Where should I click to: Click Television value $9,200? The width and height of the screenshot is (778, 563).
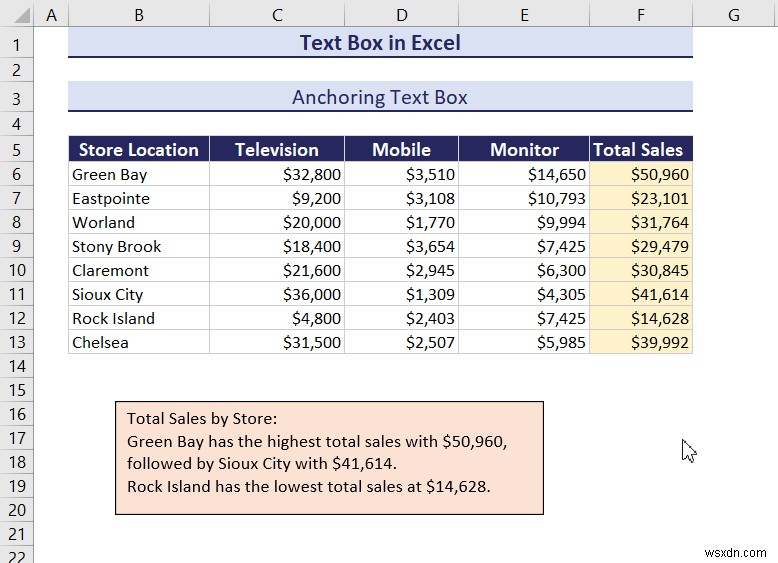(277, 198)
